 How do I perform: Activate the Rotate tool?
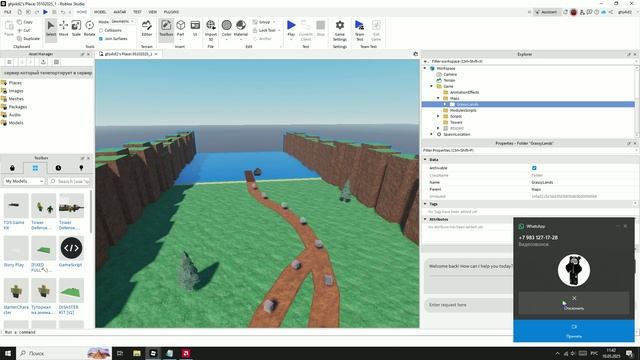(89, 29)
